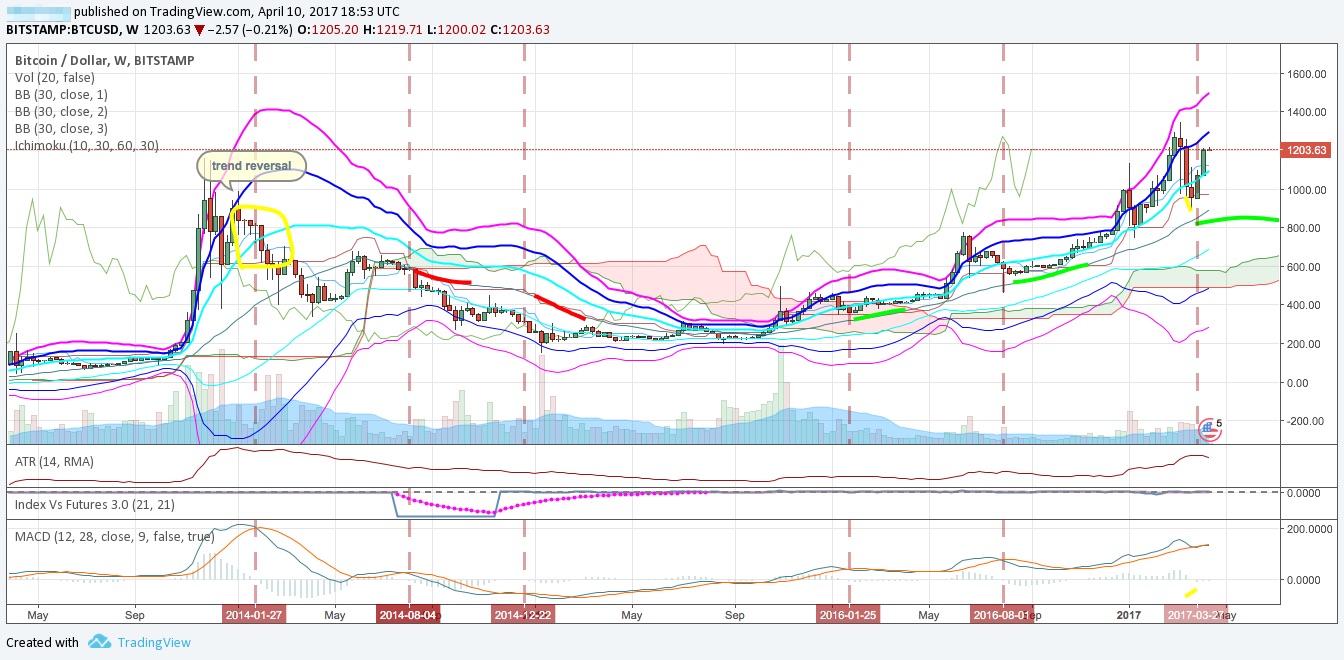Click the 2017-03-27 date marker label

[x=1194, y=615]
